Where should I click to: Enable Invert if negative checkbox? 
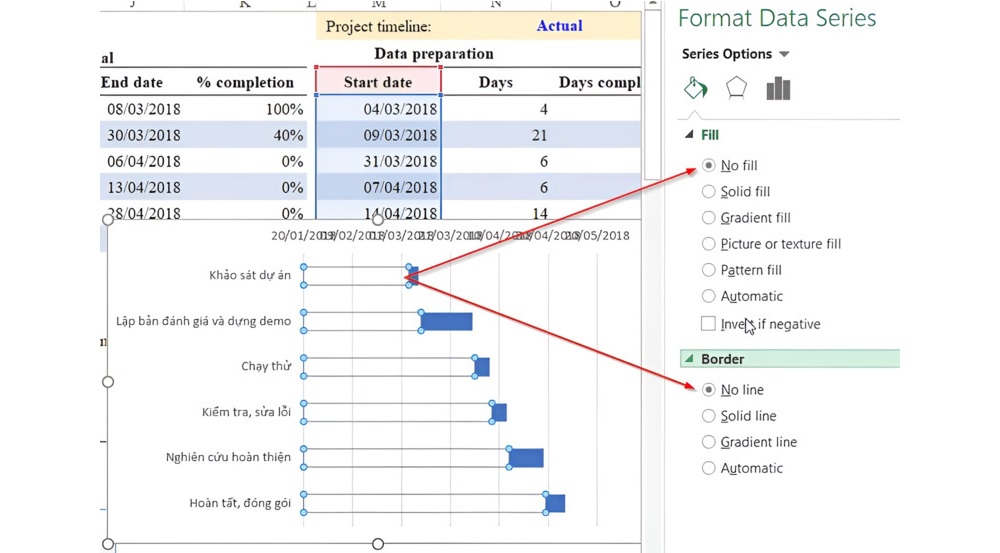click(x=708, y=323)
